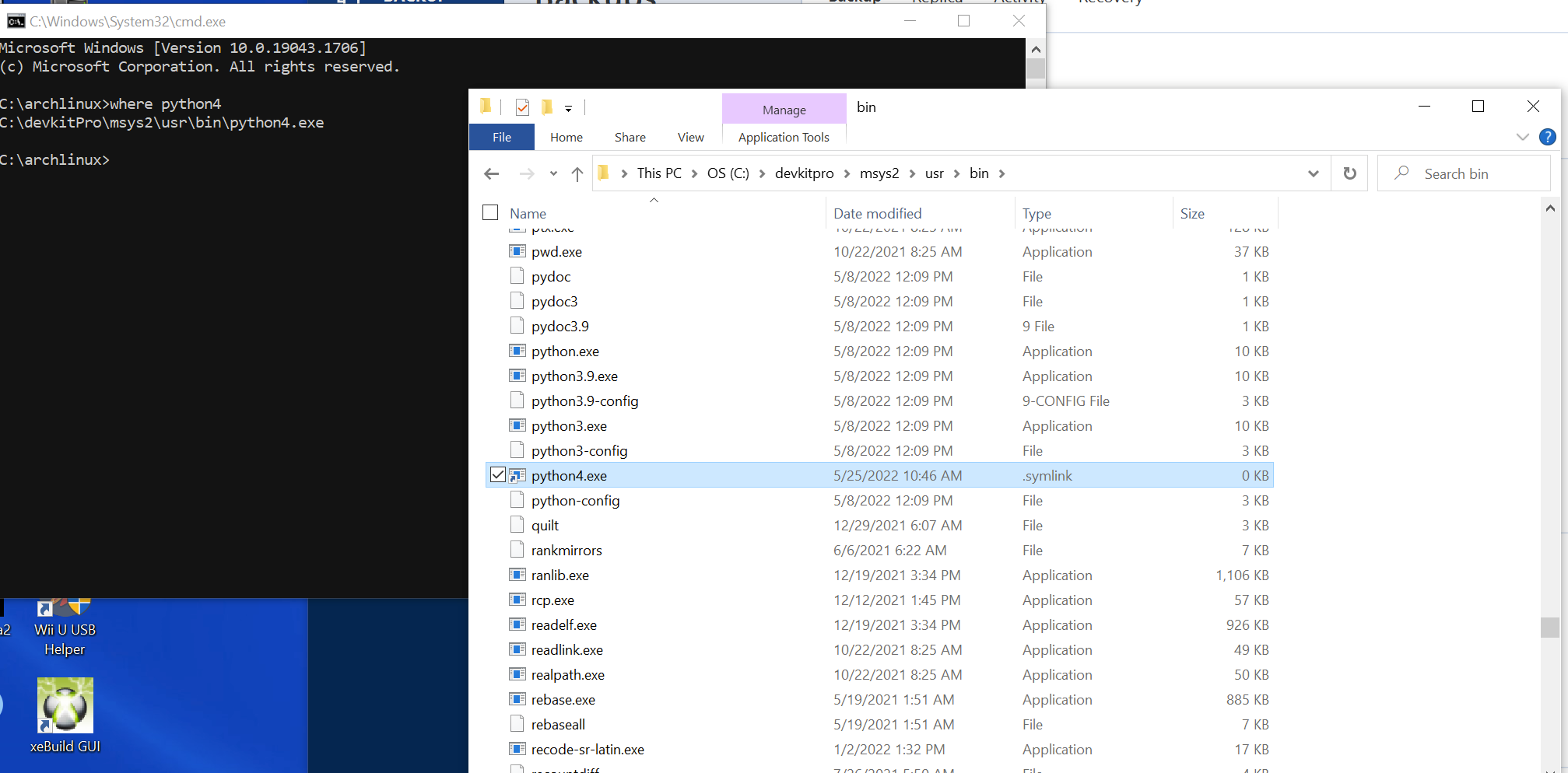Viewport: 1568px width, 773px height.
Task: Expand the breadcrumb arrow after This PC
Action: [x=694, y=173]
